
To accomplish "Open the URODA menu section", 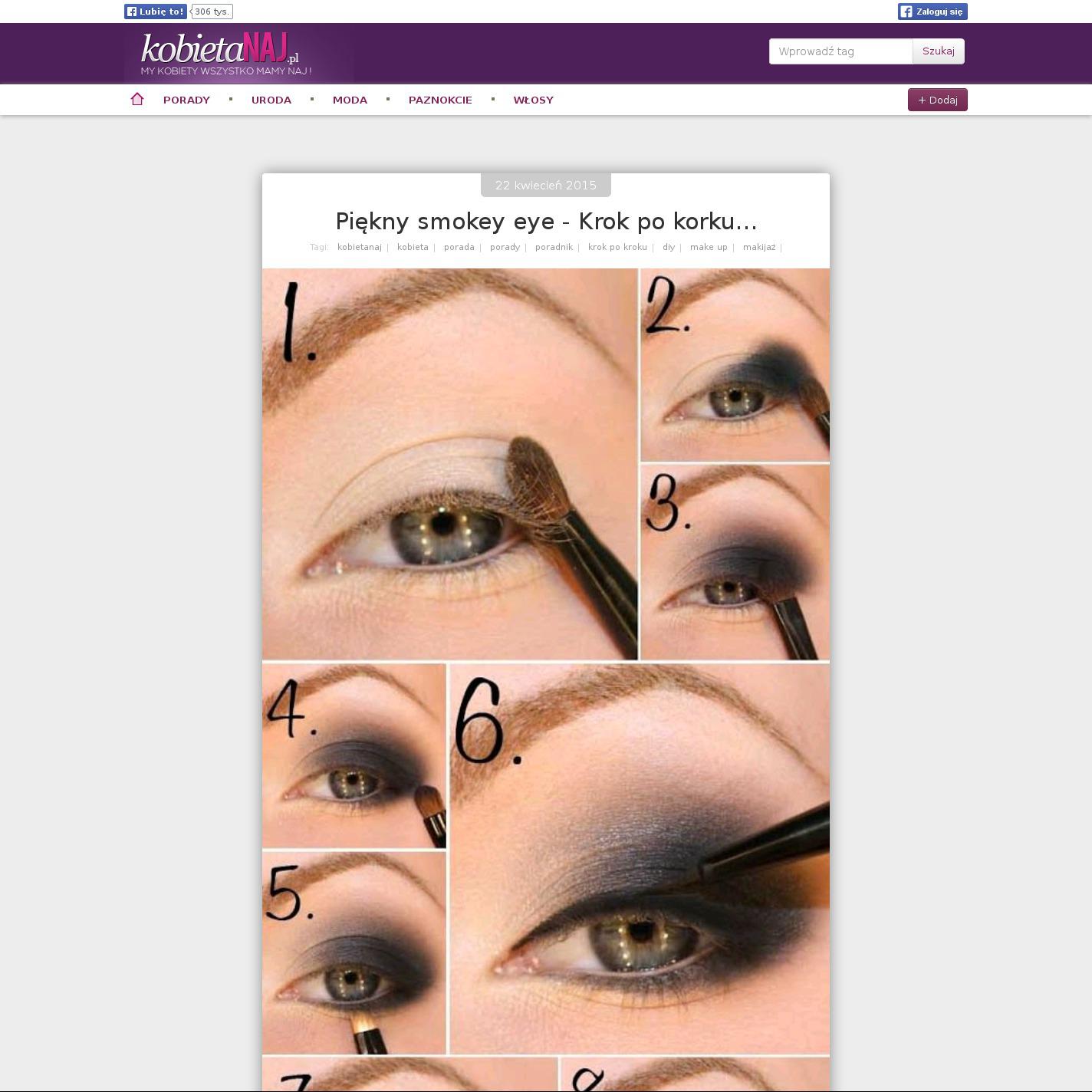I will click(271, 100).
